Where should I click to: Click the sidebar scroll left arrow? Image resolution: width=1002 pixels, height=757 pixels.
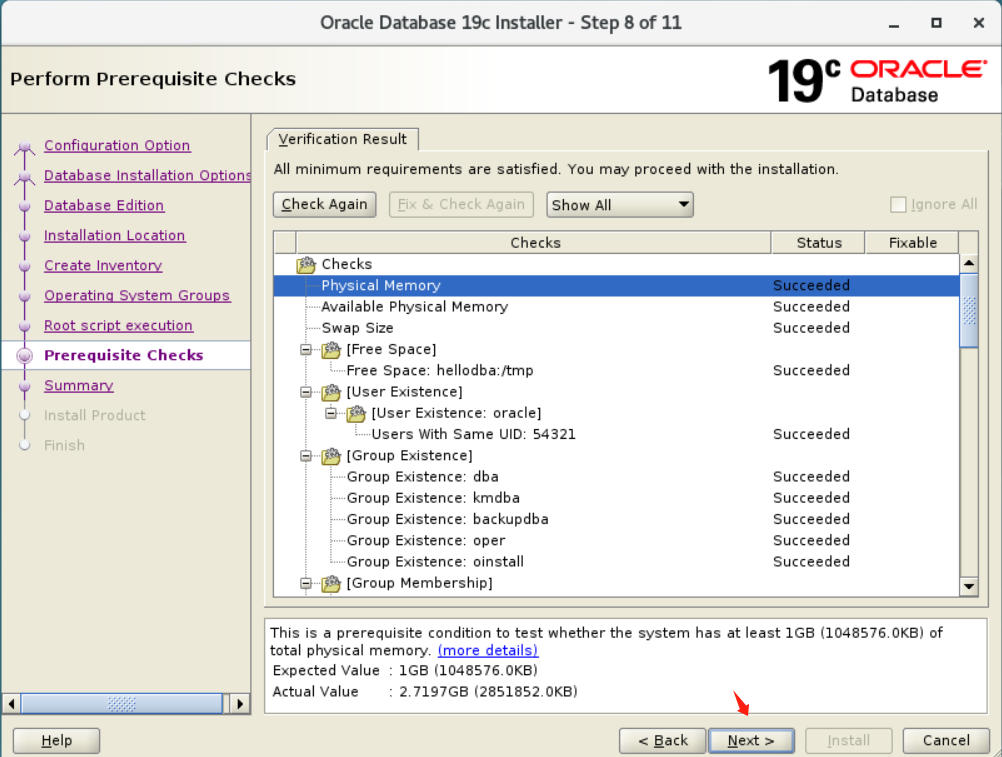point(12,704)
